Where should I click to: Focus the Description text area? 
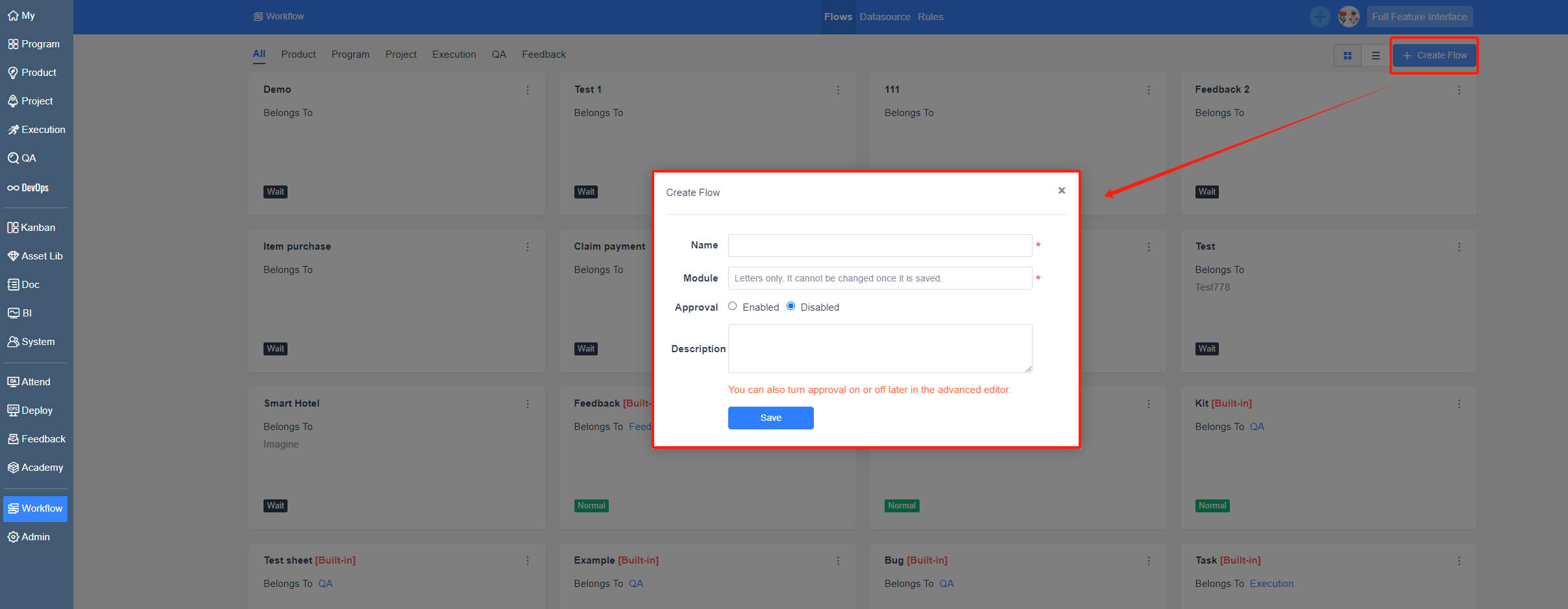click(x=879, y=348)
